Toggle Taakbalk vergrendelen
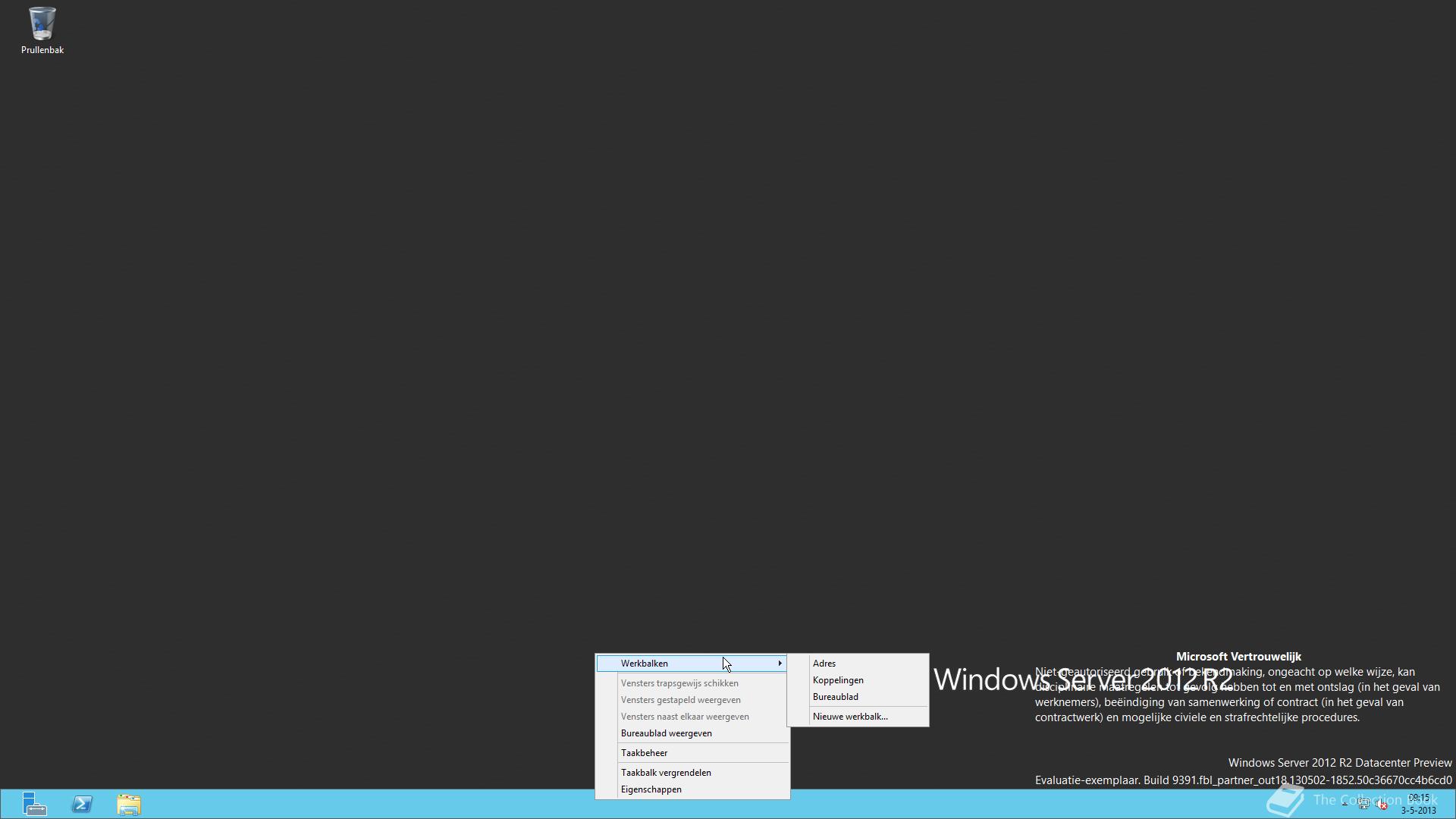This screenshot has width=1456, height=819. [x=666, y=773]
